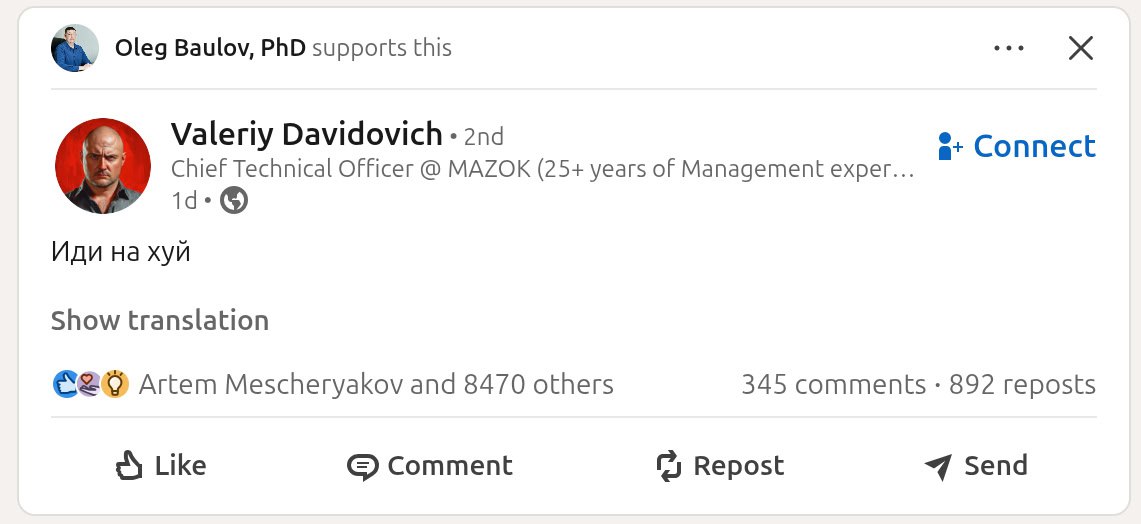Screen dimensions: 1141x524
Task: View the 892 reposts
Action: 1022,385
